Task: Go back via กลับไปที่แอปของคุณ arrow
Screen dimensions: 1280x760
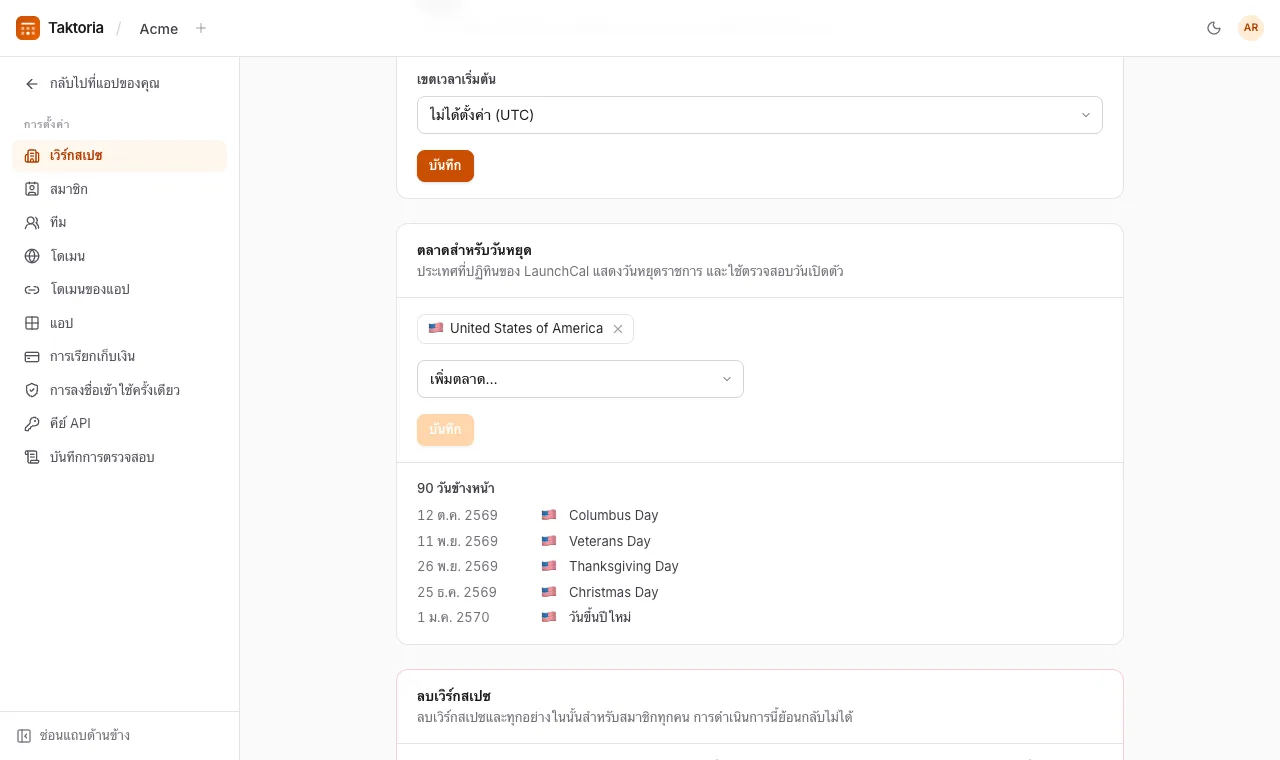Action: (x=32, y=84)
